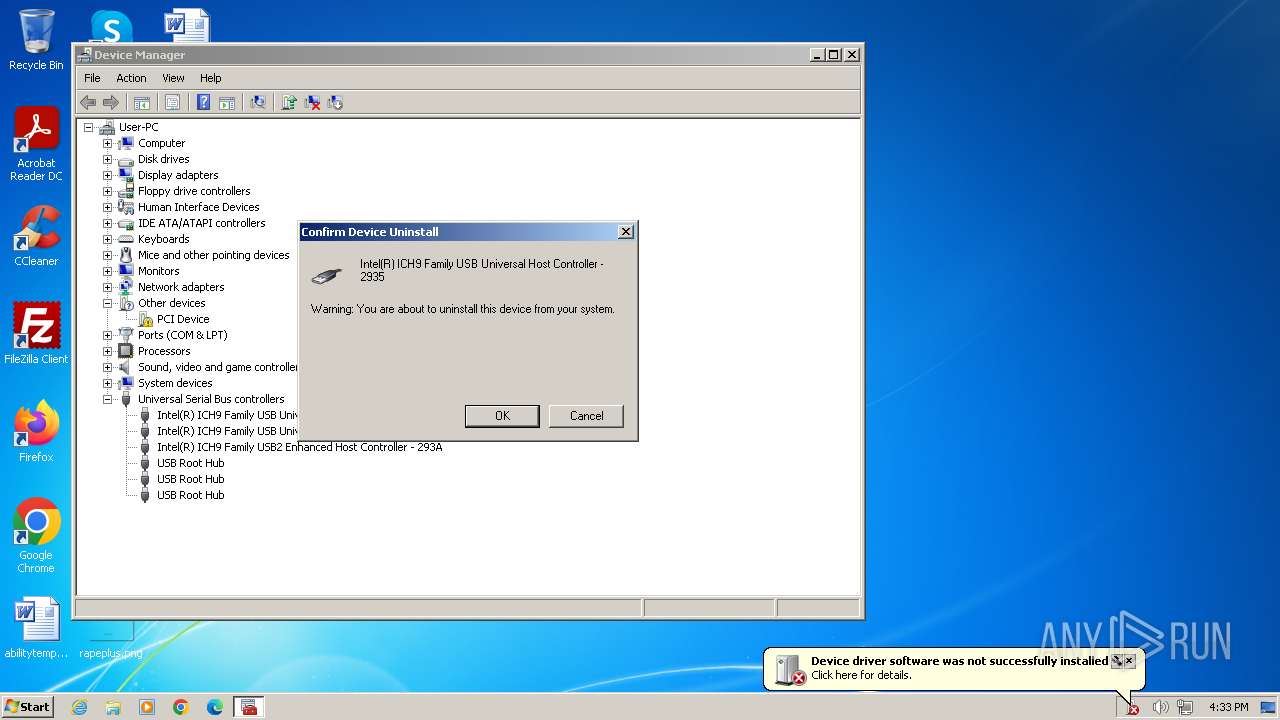
Task: Open the Recycle Bin desktop icon
Action: tap(36, 40)
